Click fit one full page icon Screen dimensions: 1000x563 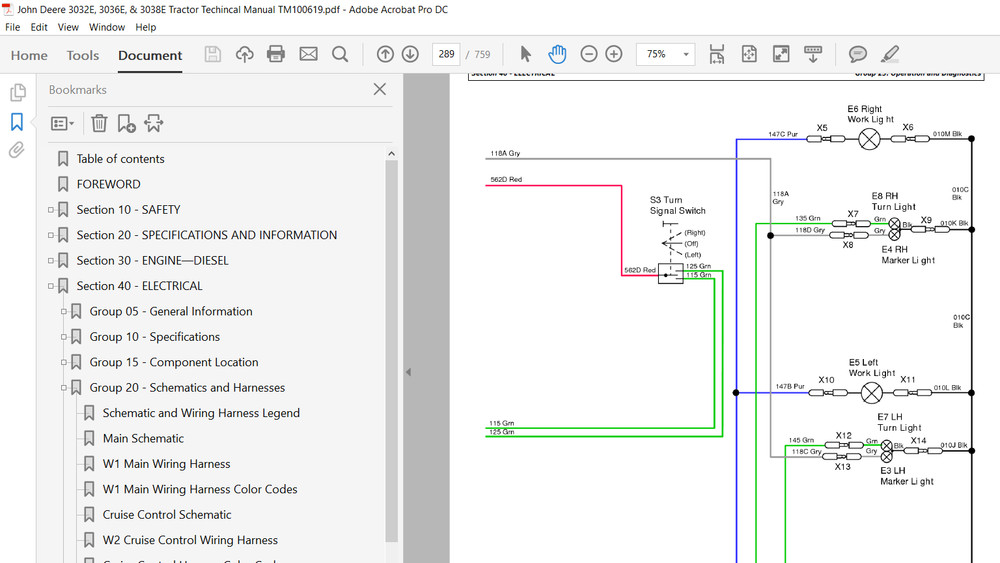(749, 54)
